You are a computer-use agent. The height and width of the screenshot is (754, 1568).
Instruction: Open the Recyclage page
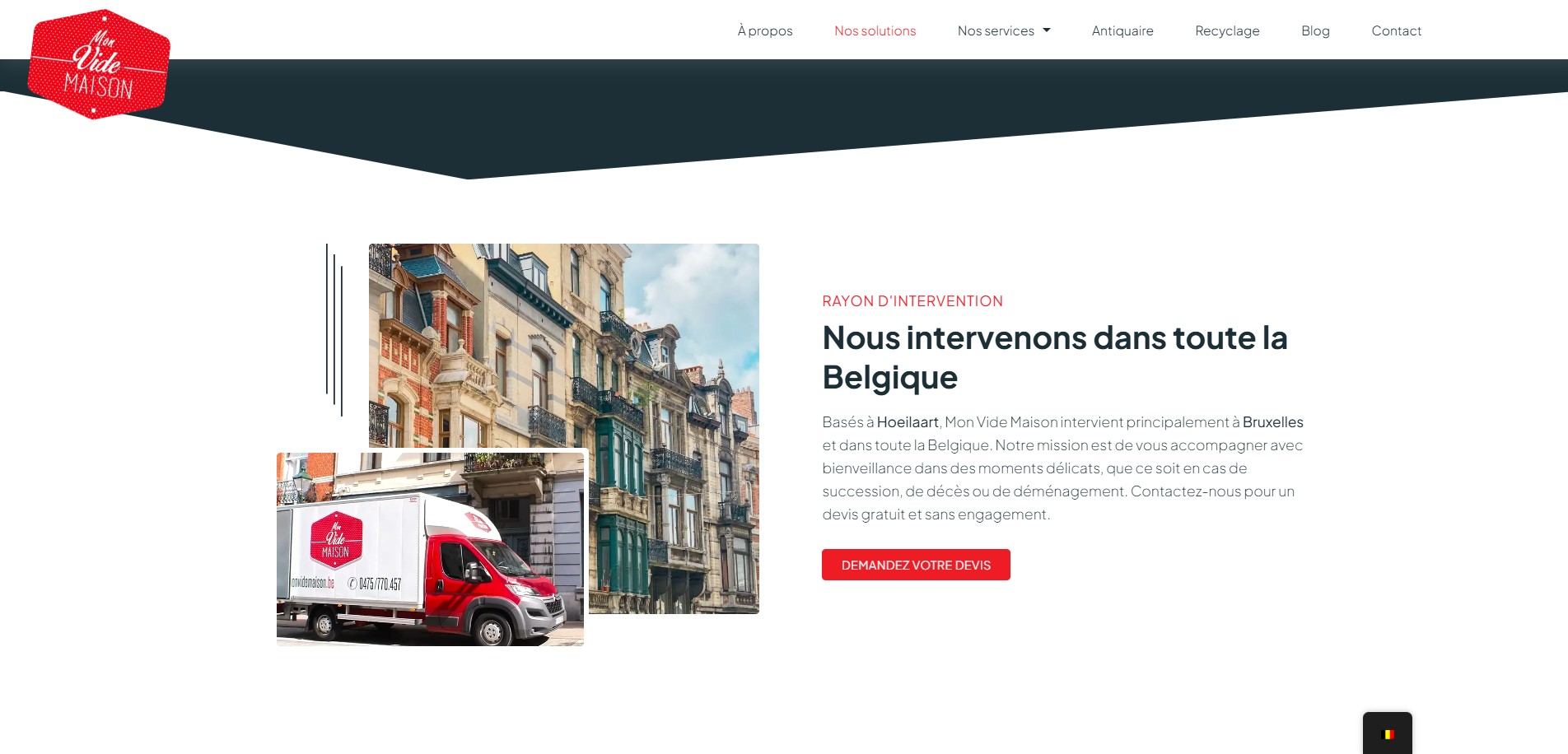tap(1227, 30)
